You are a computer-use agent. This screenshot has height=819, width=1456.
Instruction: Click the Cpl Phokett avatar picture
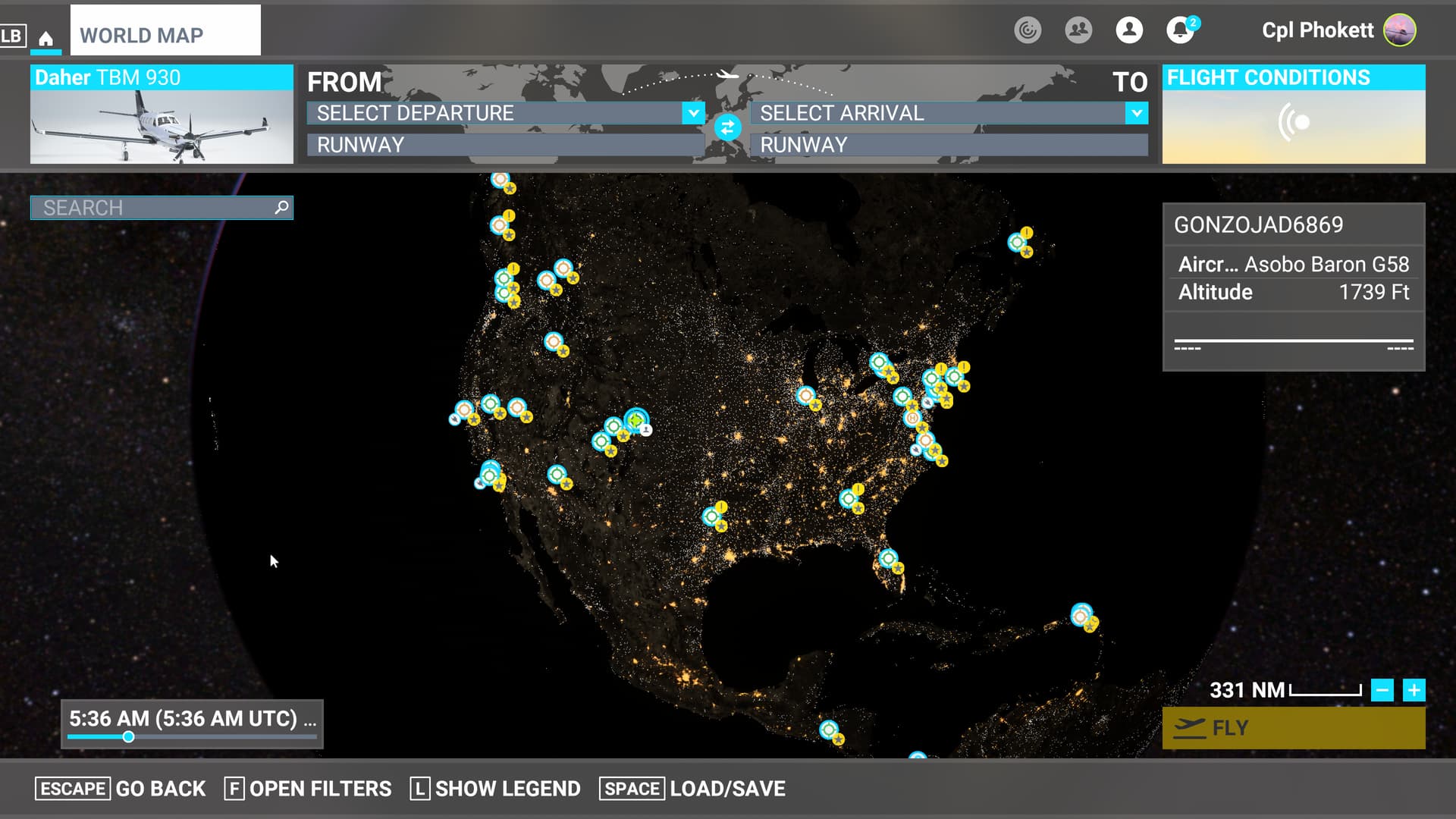point(1399,30)
